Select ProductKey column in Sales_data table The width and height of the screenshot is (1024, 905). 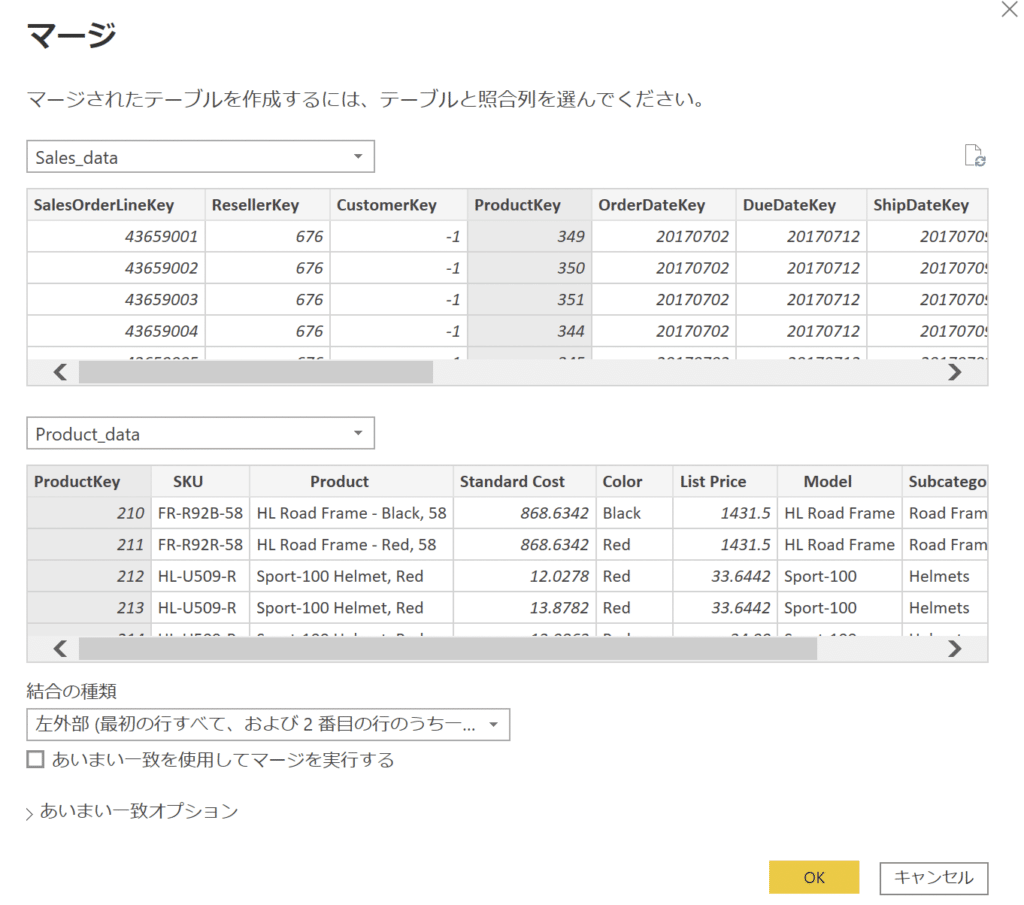(x=517, y=205)
